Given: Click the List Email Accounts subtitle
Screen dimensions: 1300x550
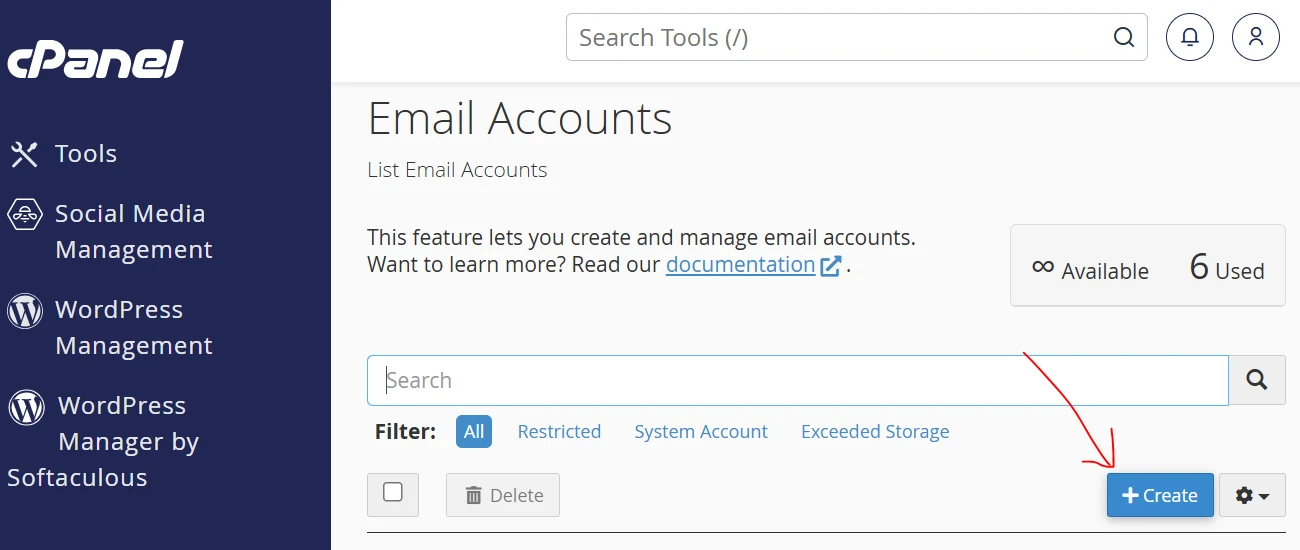Looking at the screenshot, I should (x=457, y=170).
